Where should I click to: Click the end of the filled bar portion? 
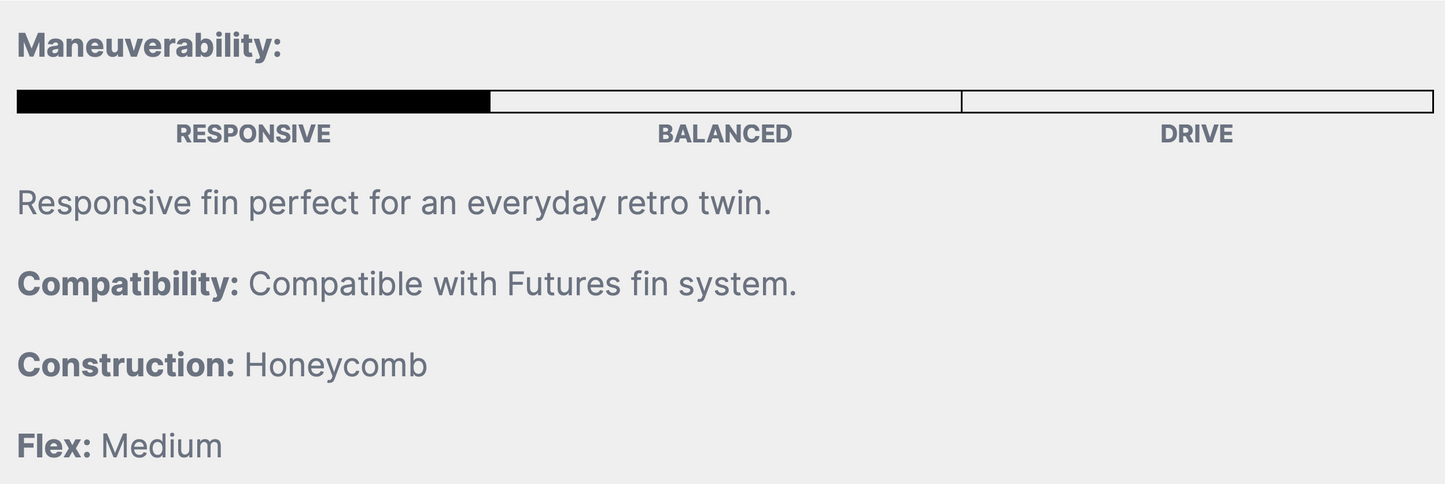pyautogui.click(x=488, y=101)
